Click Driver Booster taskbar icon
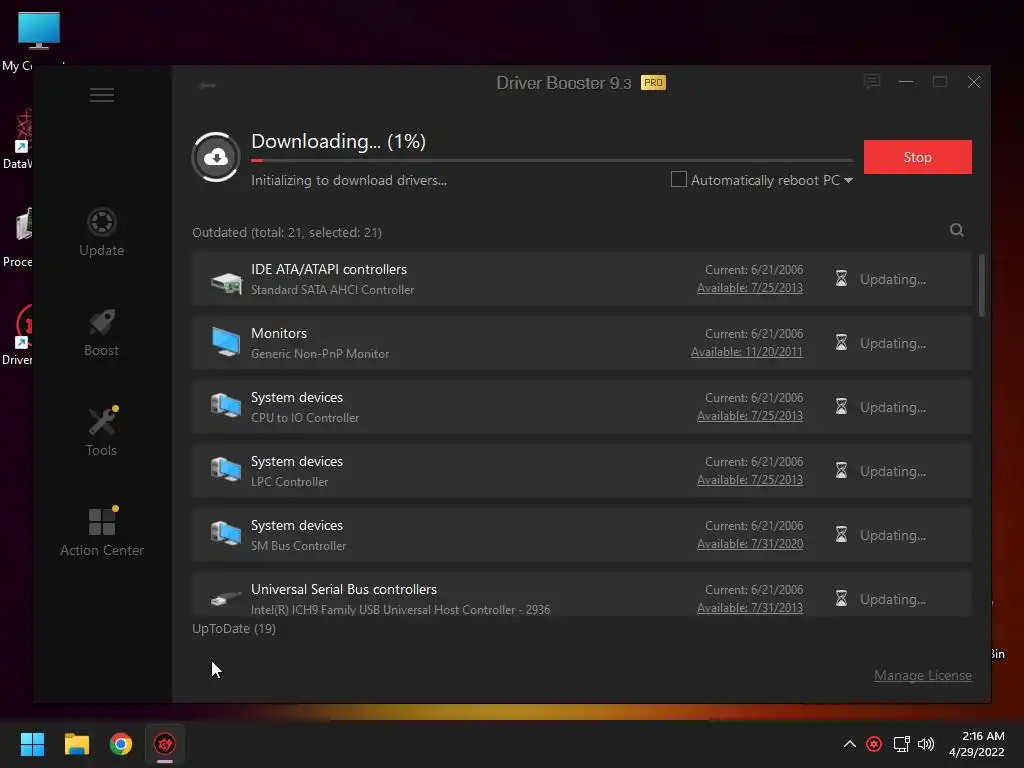 pos(165,744)
